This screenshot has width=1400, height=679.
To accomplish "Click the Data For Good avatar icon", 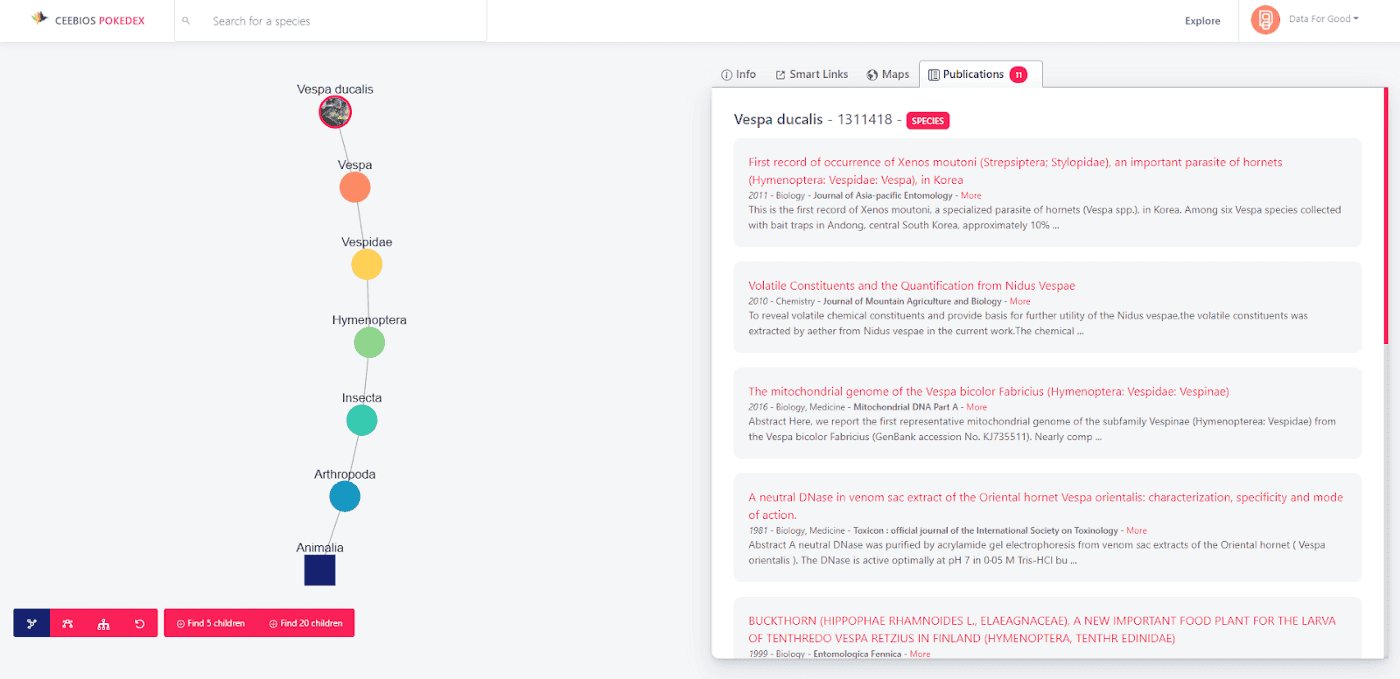I will 1265,20.
